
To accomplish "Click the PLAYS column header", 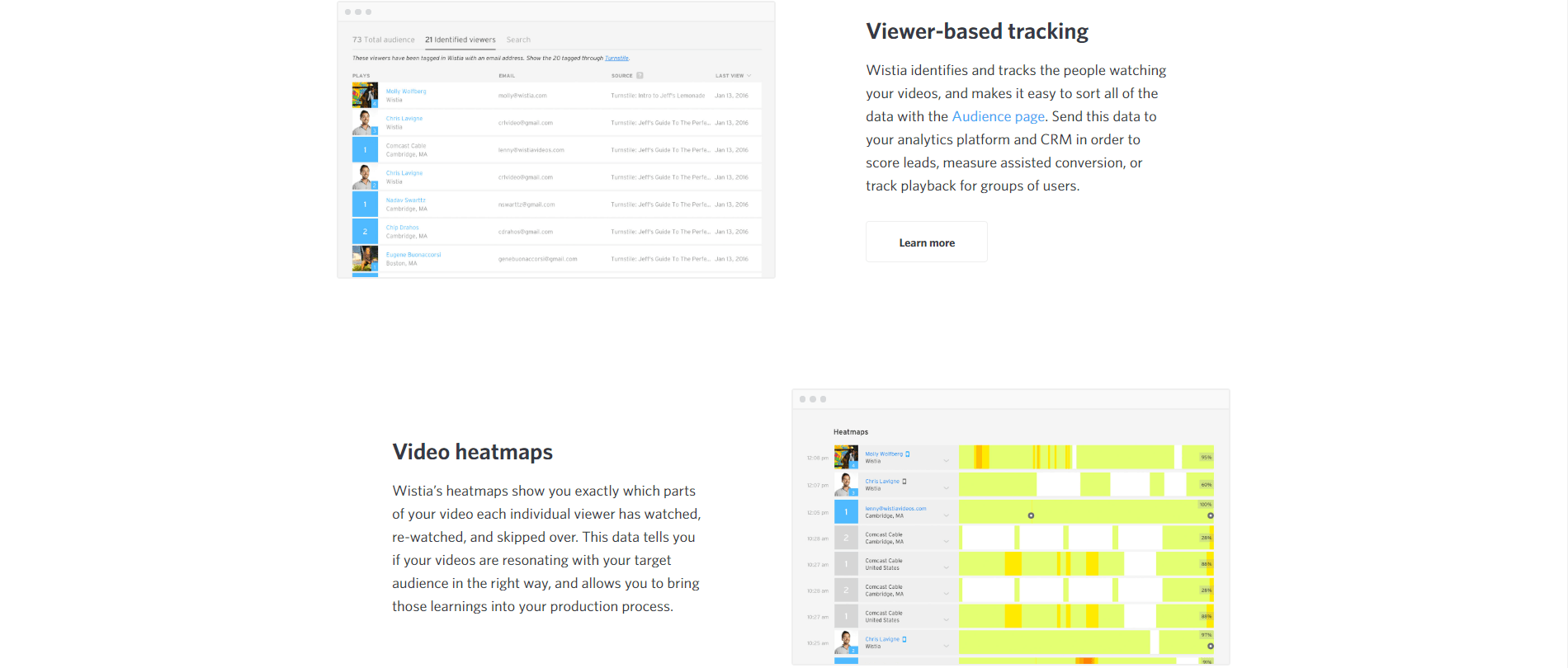I will (361, 76).
